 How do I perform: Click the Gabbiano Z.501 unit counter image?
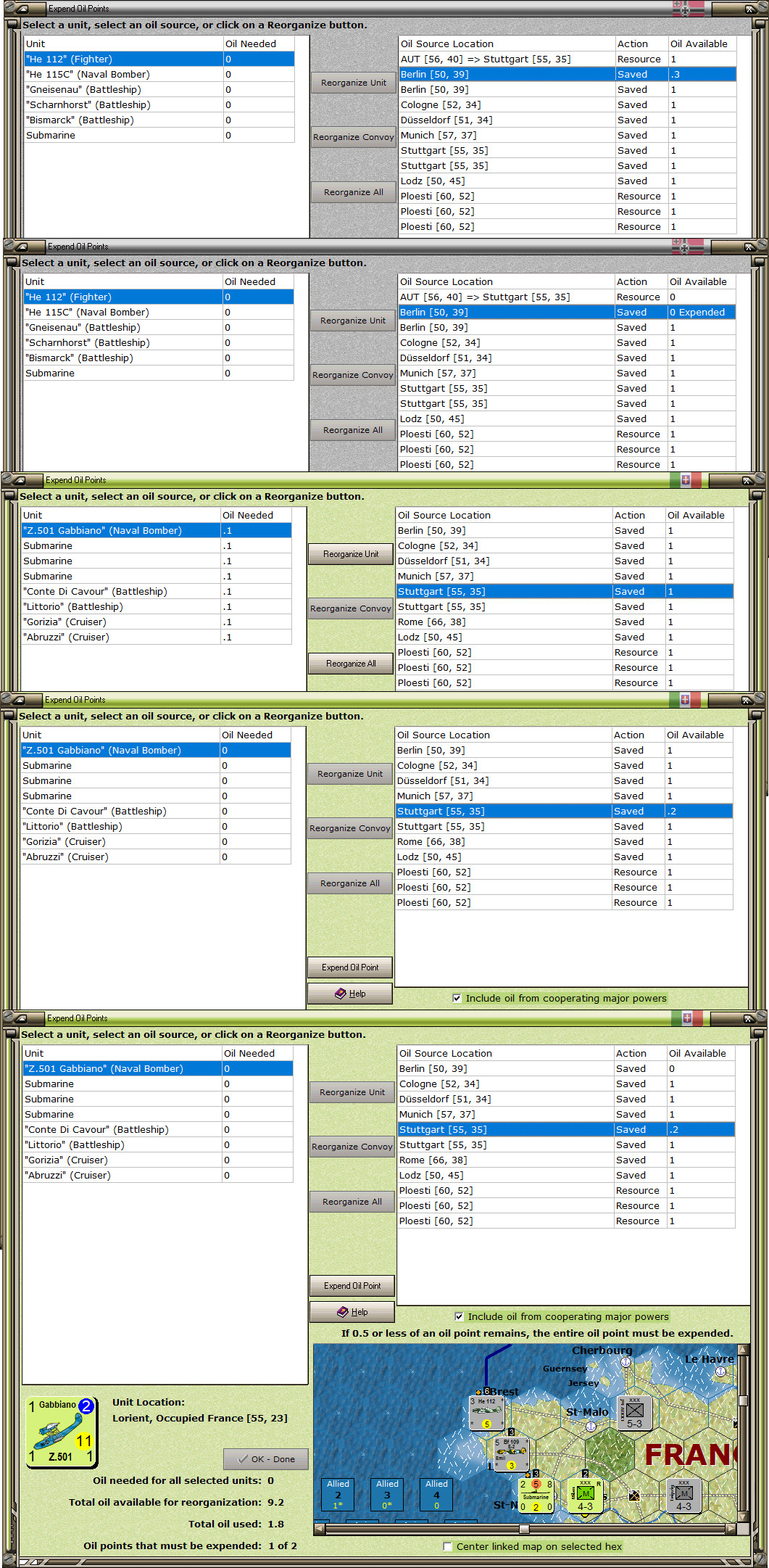tap(62, 1432)
